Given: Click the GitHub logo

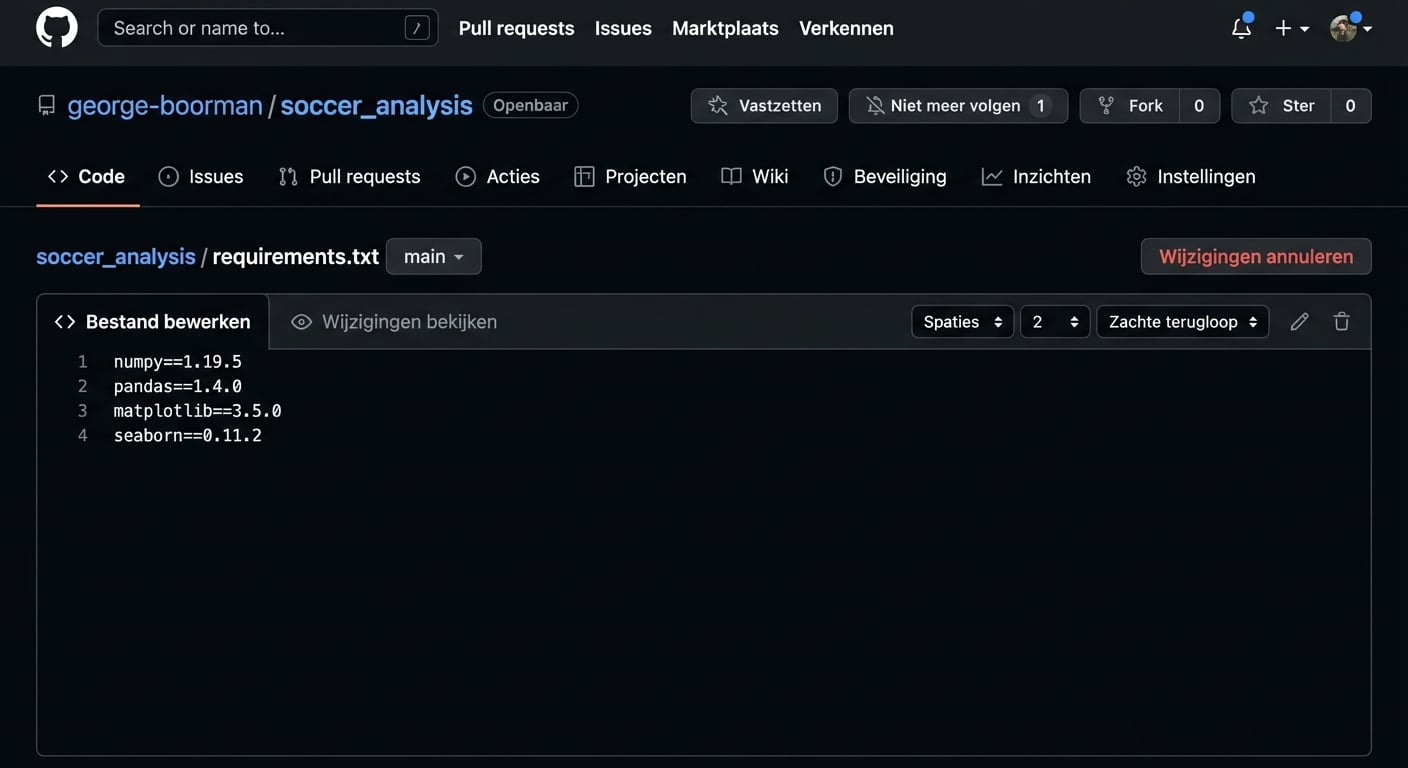Looking at the screenshot, I should pos(56,27).
